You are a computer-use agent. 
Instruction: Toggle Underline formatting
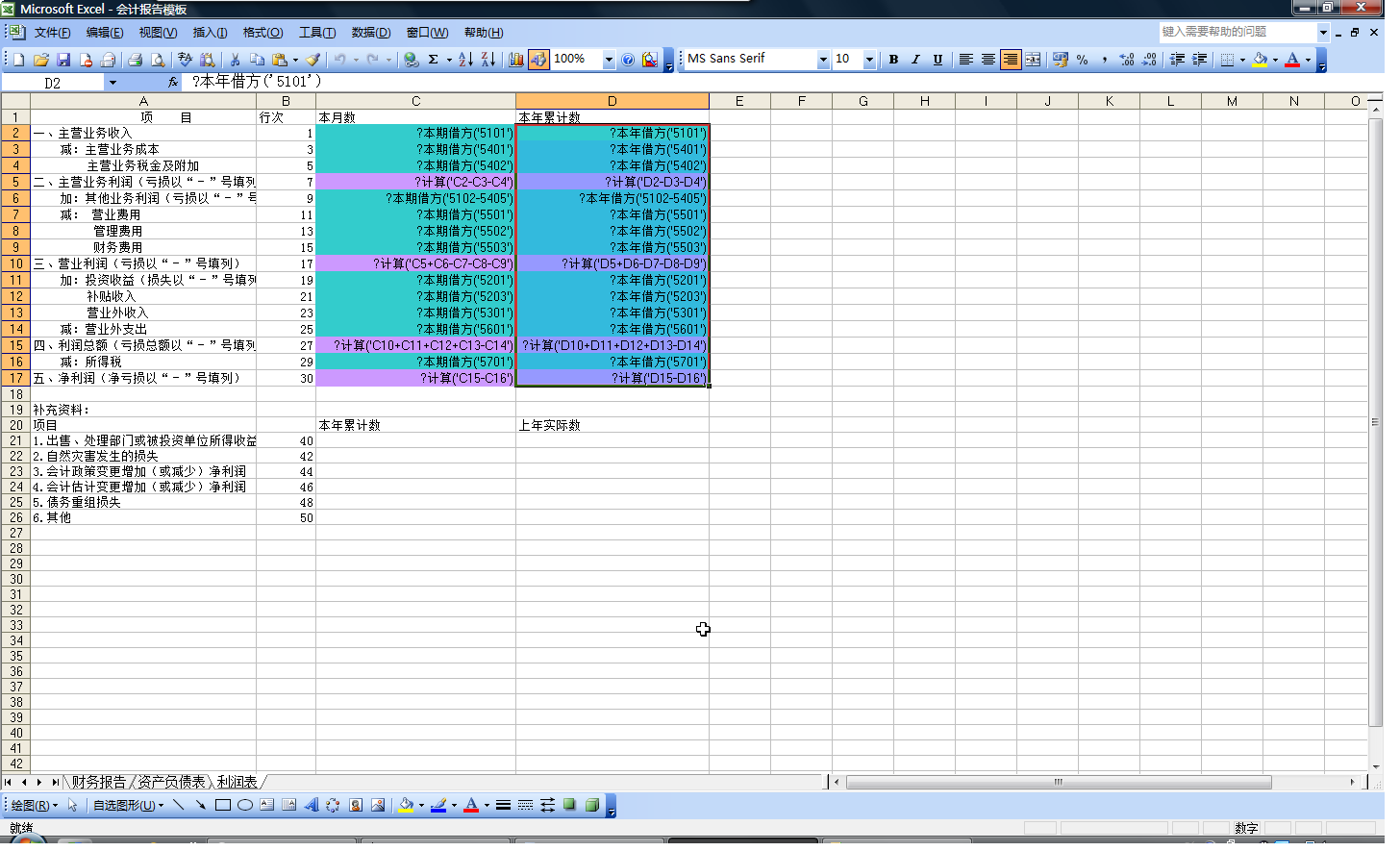(x=937, y=60)
